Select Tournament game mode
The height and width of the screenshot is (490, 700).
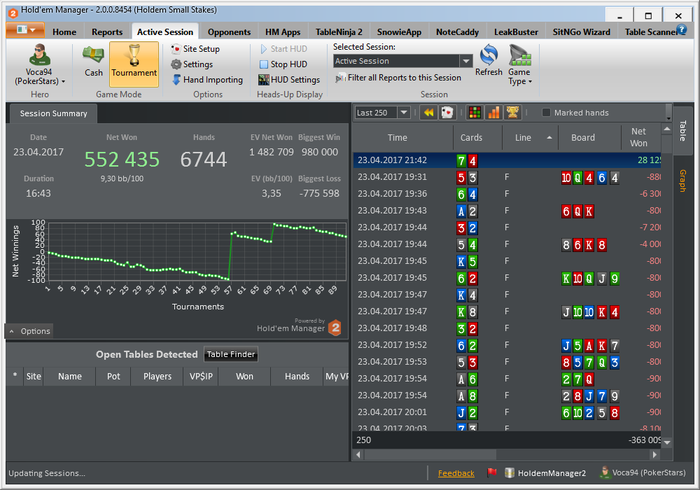pyautogui.click(x=134, y=64)
